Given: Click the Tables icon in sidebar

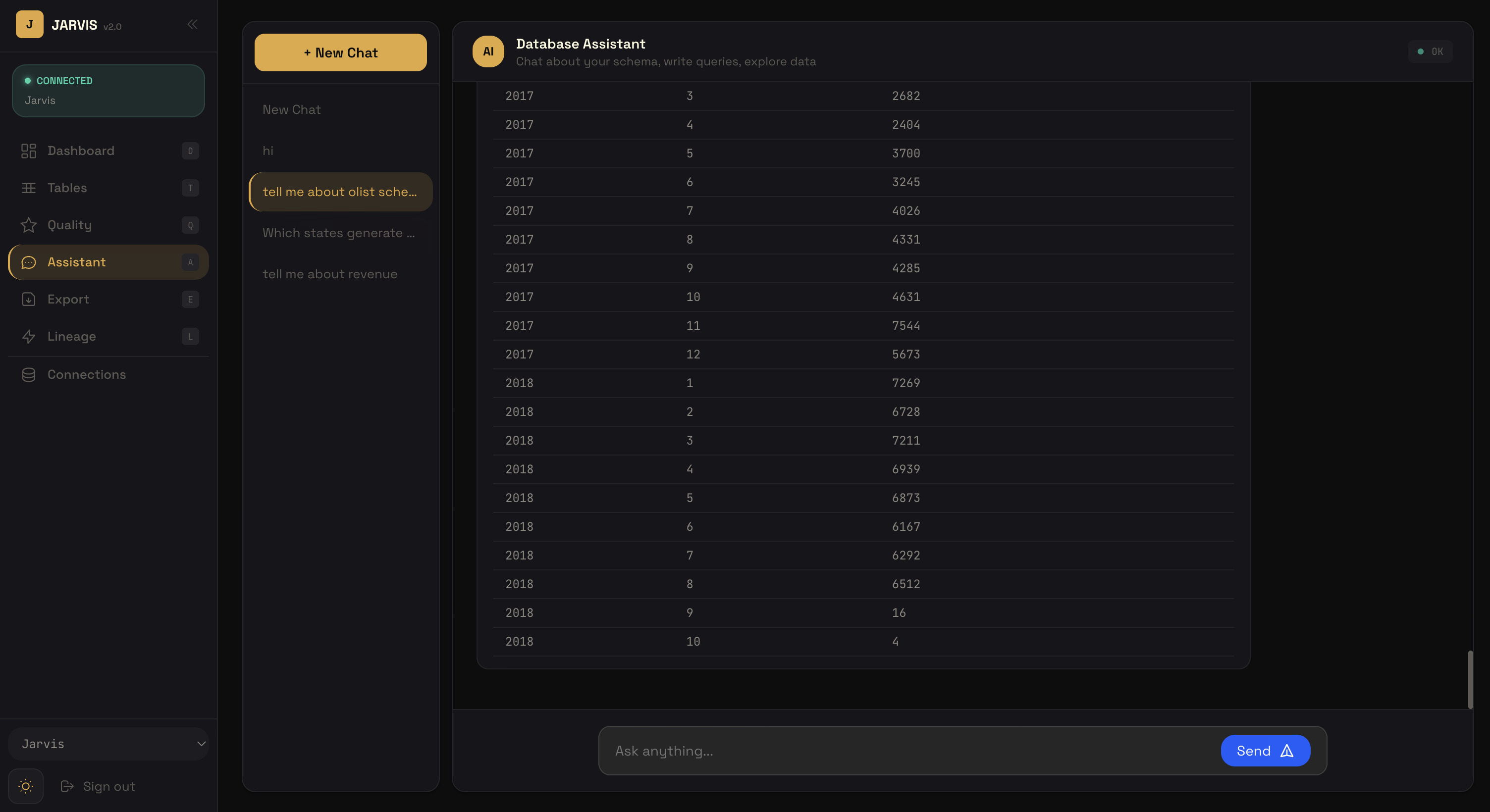Looking at the screenshot, I should 28,188.
